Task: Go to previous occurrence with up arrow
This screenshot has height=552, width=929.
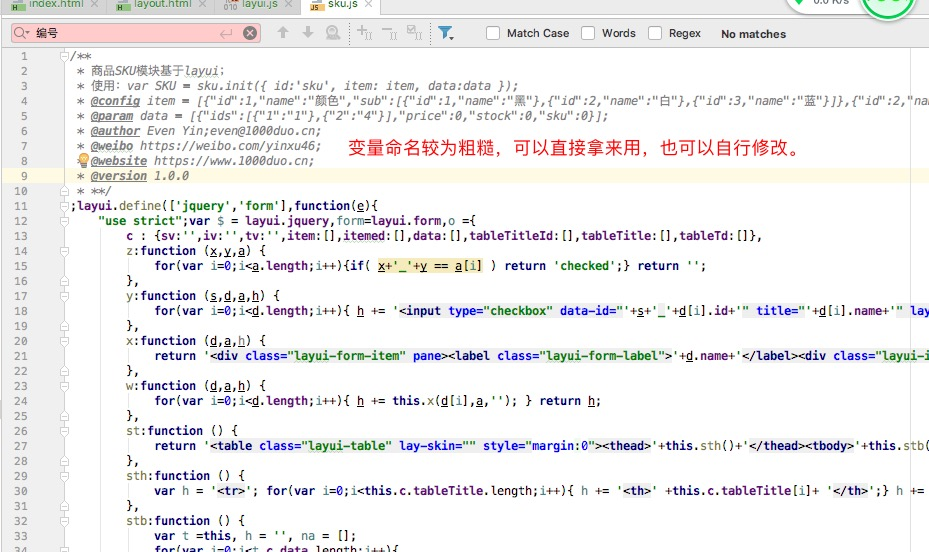Action: [x=283, y=33]
